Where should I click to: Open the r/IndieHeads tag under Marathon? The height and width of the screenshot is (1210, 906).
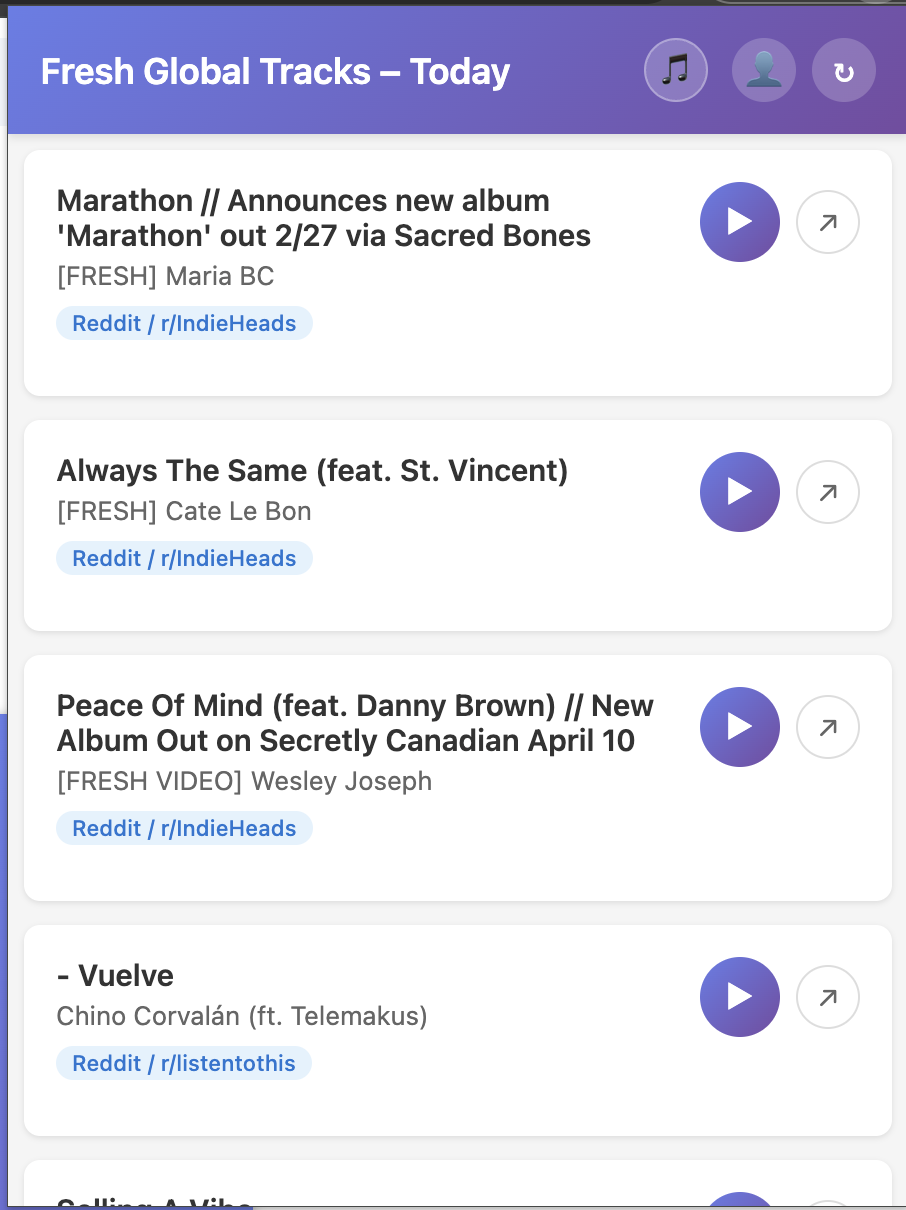coord(184,323)
